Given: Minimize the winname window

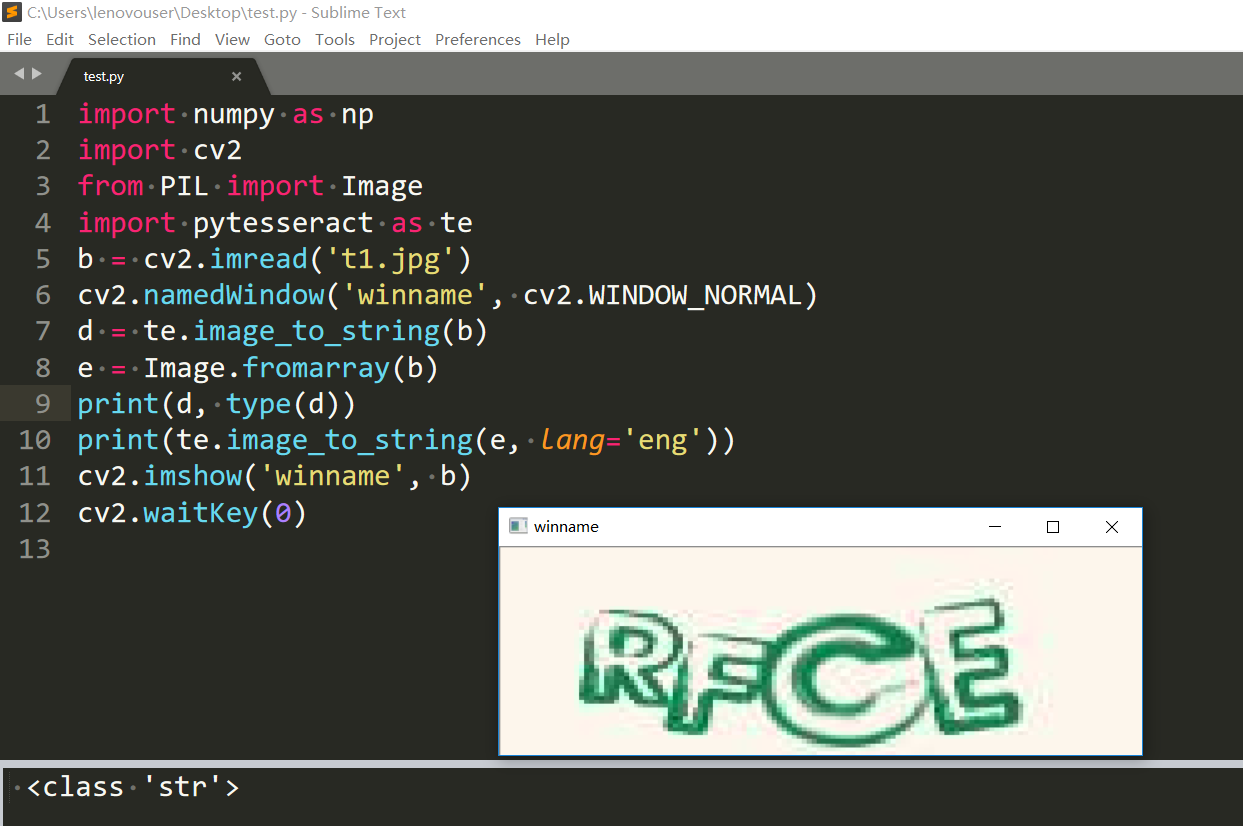Looking at the screenshot, I should coord(995,527).
